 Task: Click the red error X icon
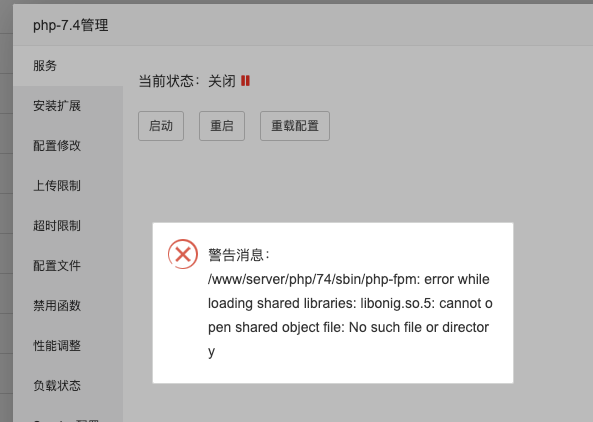183,254
